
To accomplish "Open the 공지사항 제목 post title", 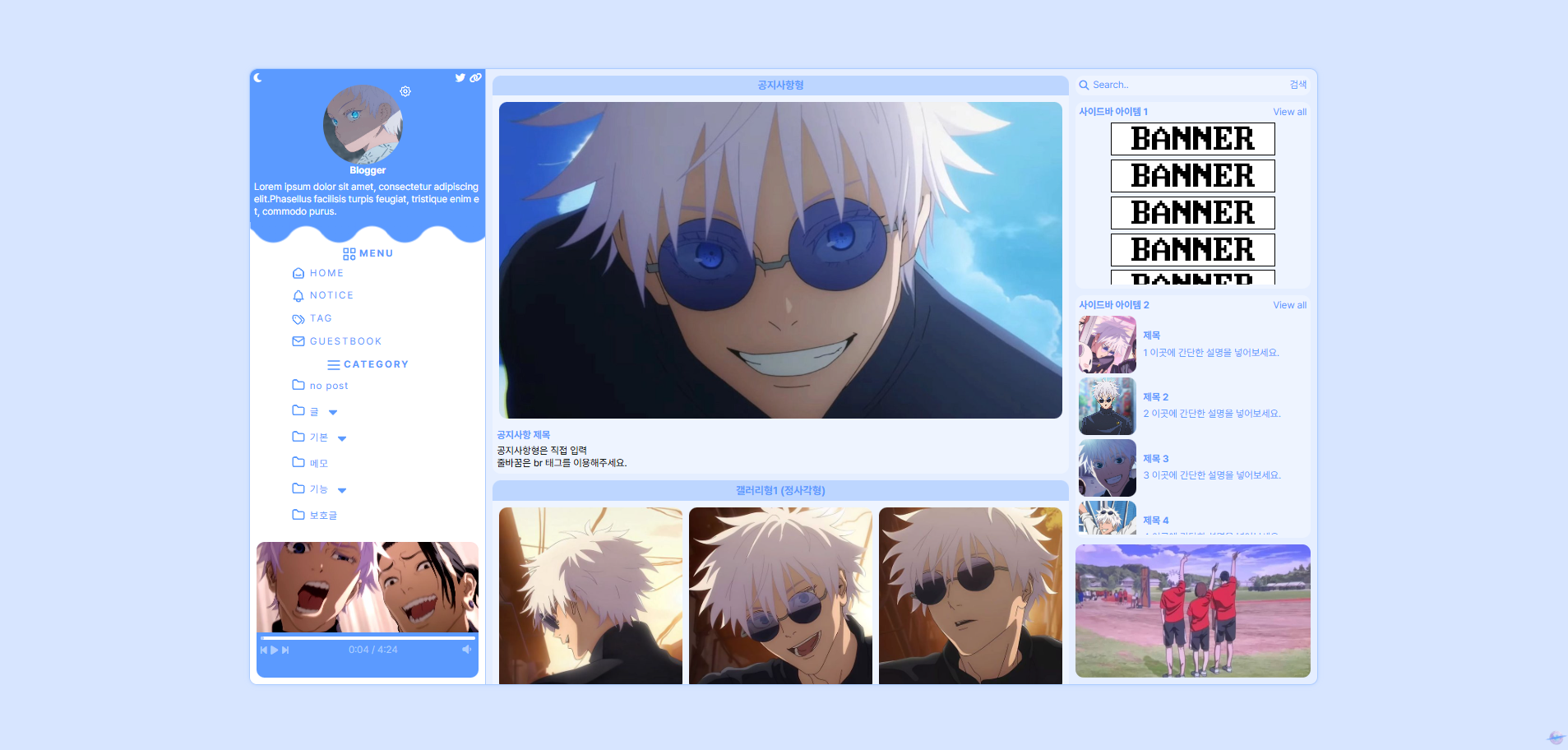I will pyautogui.click(x=523, y=435).
